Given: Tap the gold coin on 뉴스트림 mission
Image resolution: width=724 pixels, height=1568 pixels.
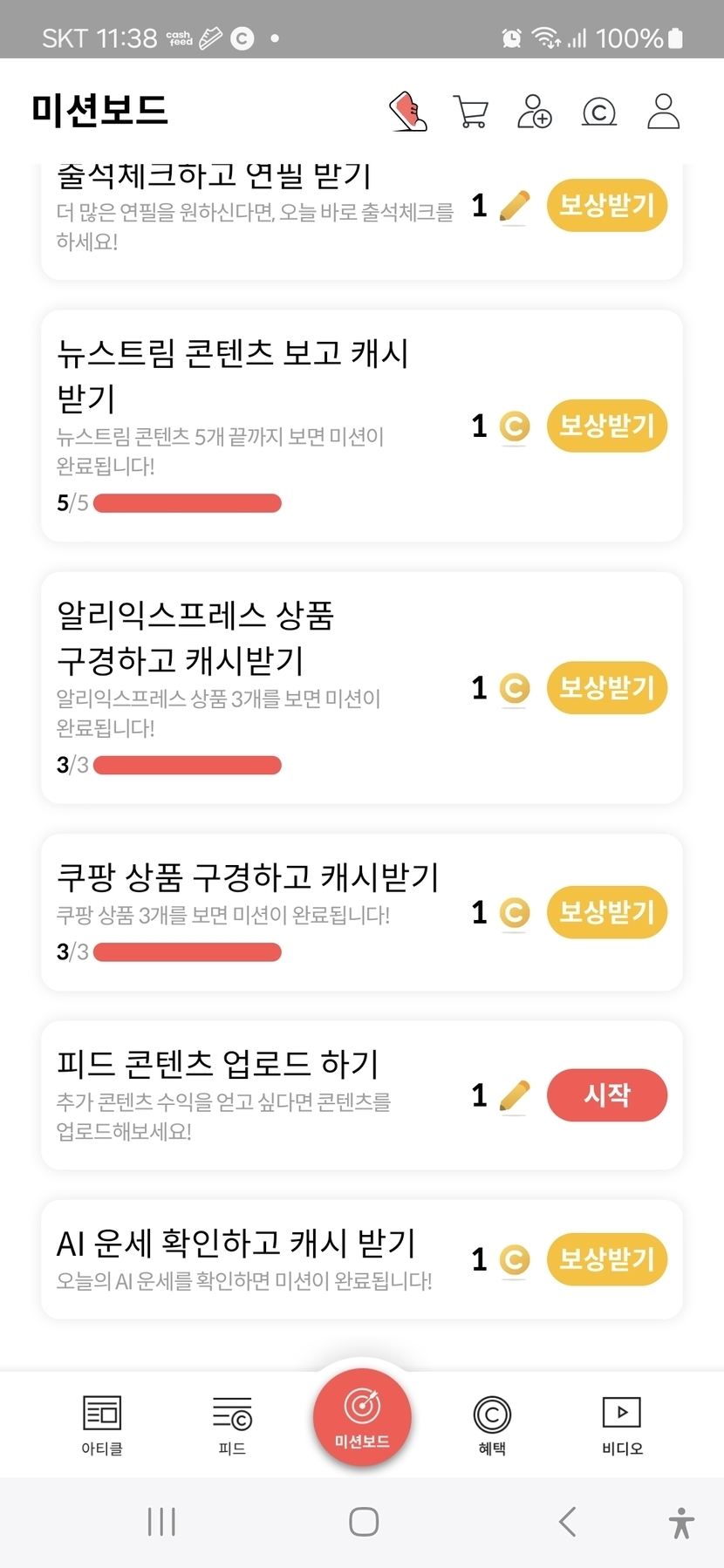Looking at the screenshot, I should [x=515, y=426].
